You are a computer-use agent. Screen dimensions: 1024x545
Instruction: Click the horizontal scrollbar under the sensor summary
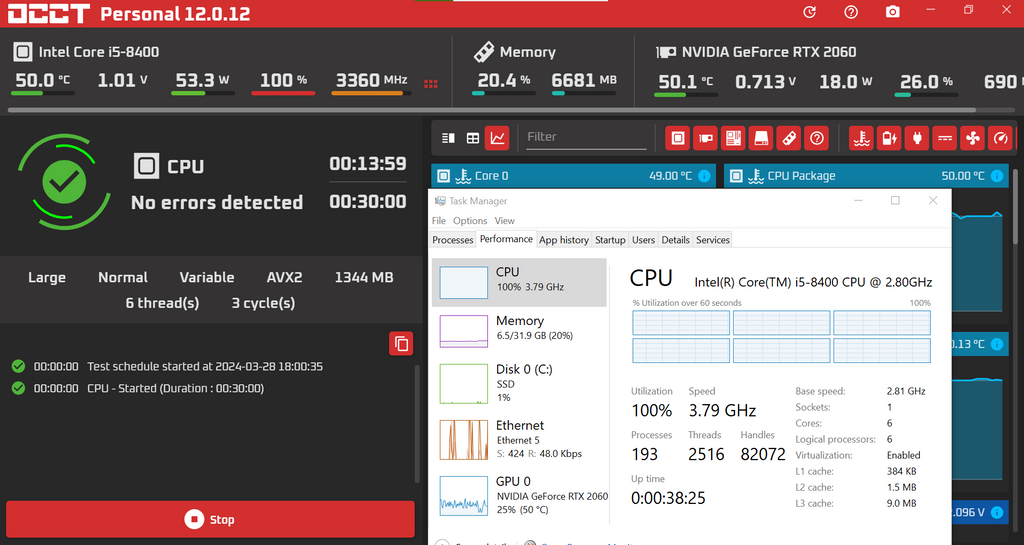(x=492, y=110)
